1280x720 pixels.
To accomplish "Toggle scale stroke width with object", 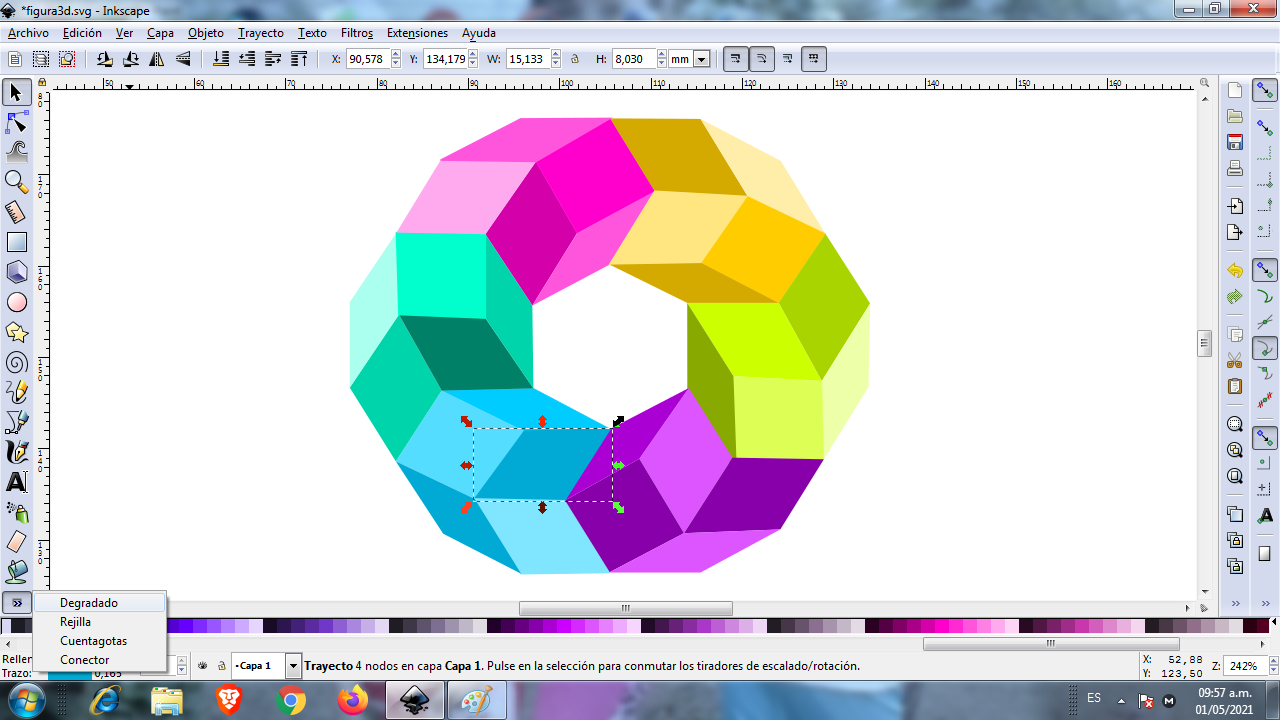I will point(736,59).
